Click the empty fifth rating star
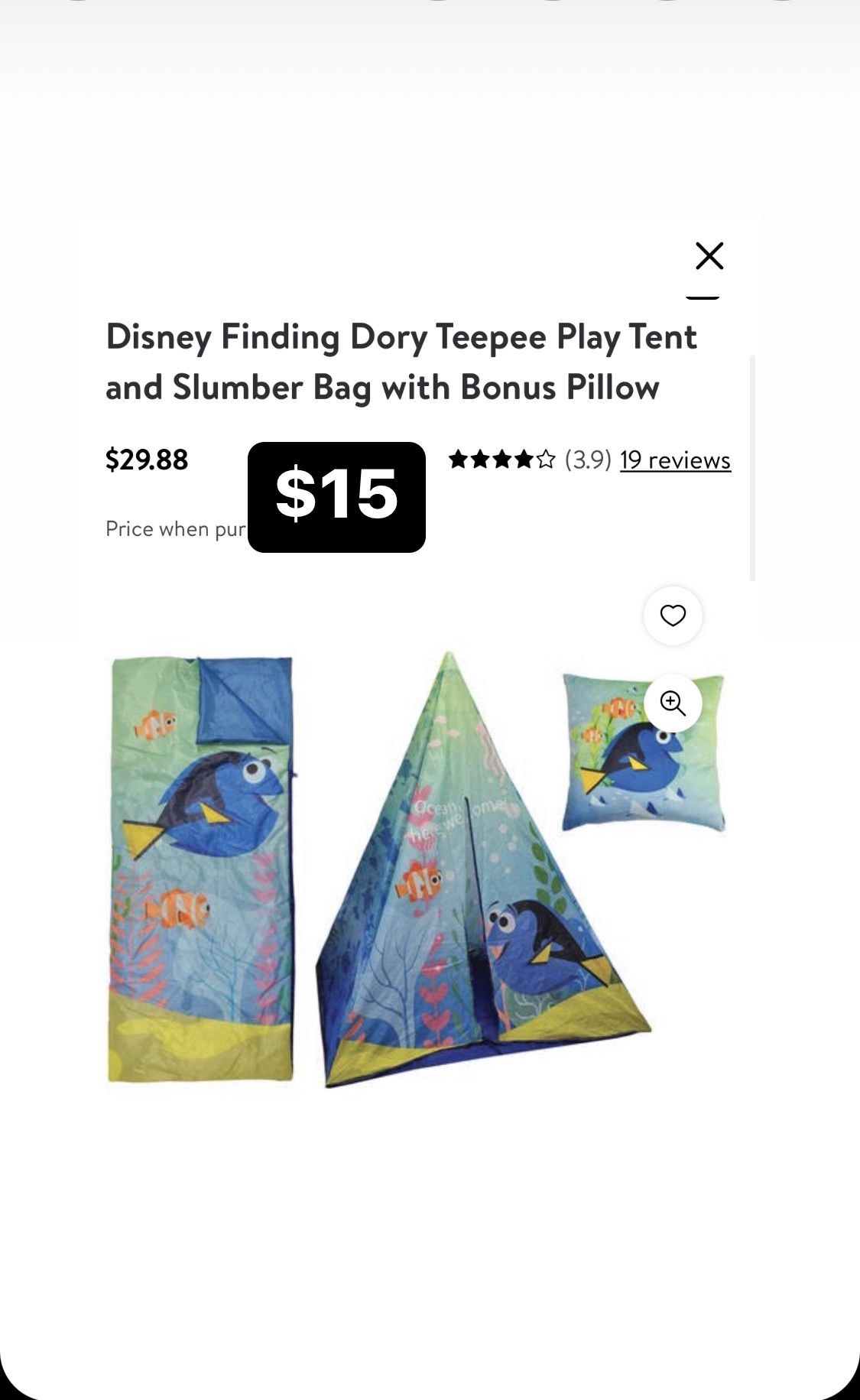The width and height of the screenshot is (860, 1400). click(x=546, y=459)
